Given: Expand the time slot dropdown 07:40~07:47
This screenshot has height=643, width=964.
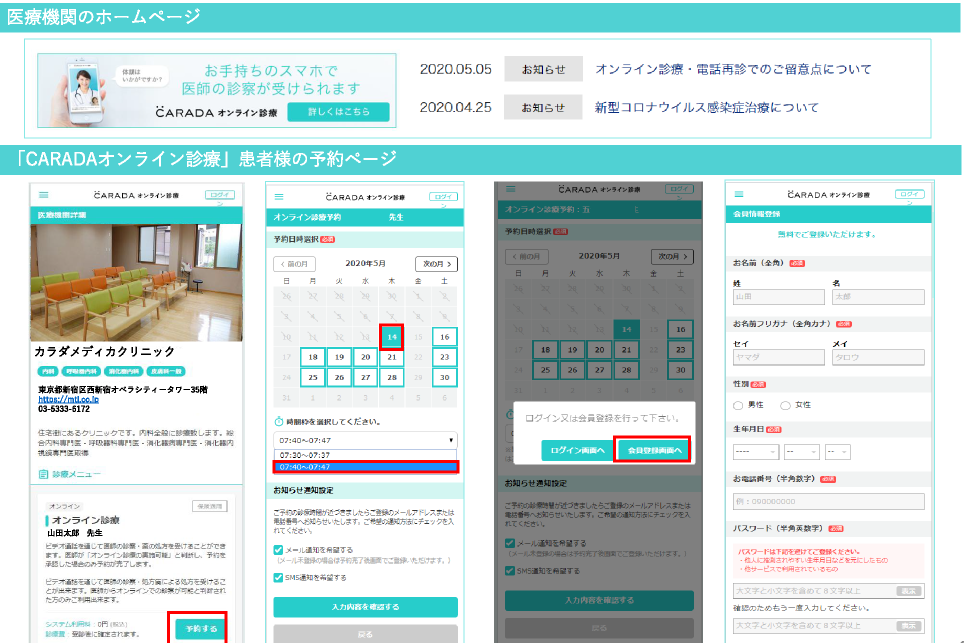Looking at the screenshot, I should point(365,439).
